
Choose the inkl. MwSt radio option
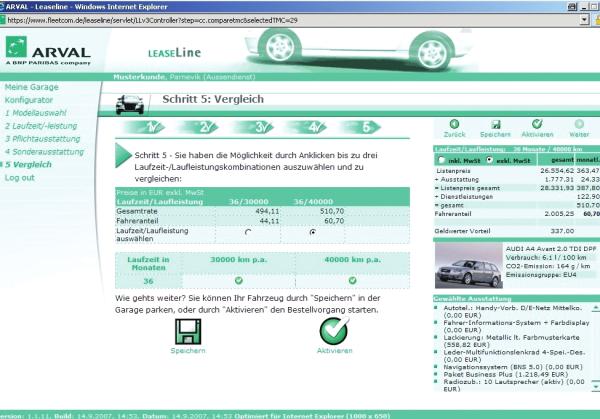(440, 159)
